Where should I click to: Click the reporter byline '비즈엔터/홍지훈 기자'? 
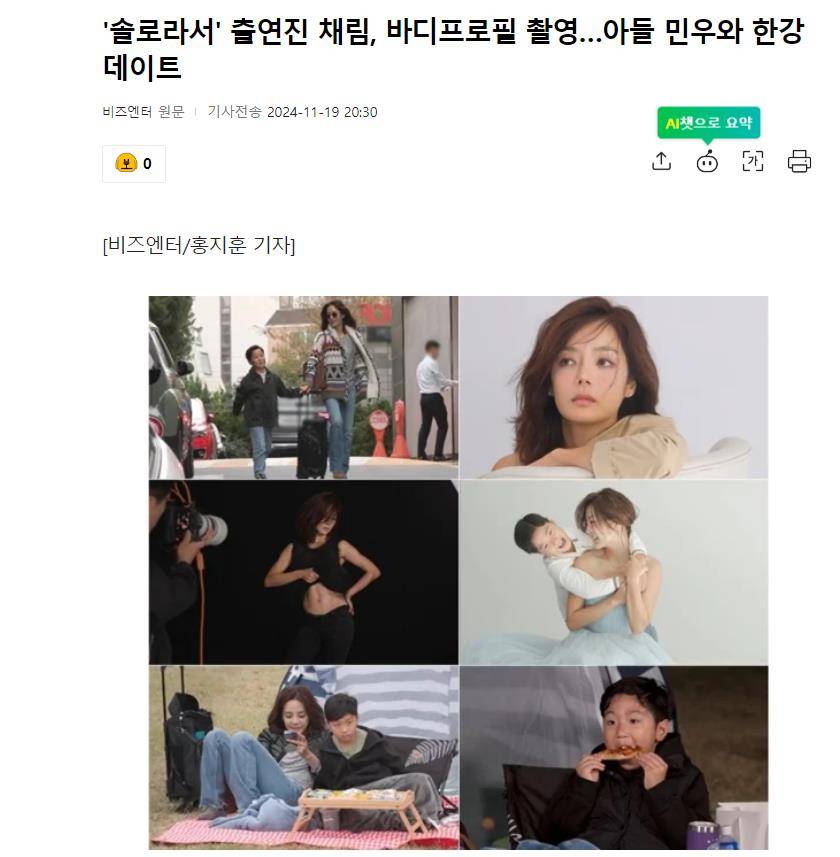point(199,245)
